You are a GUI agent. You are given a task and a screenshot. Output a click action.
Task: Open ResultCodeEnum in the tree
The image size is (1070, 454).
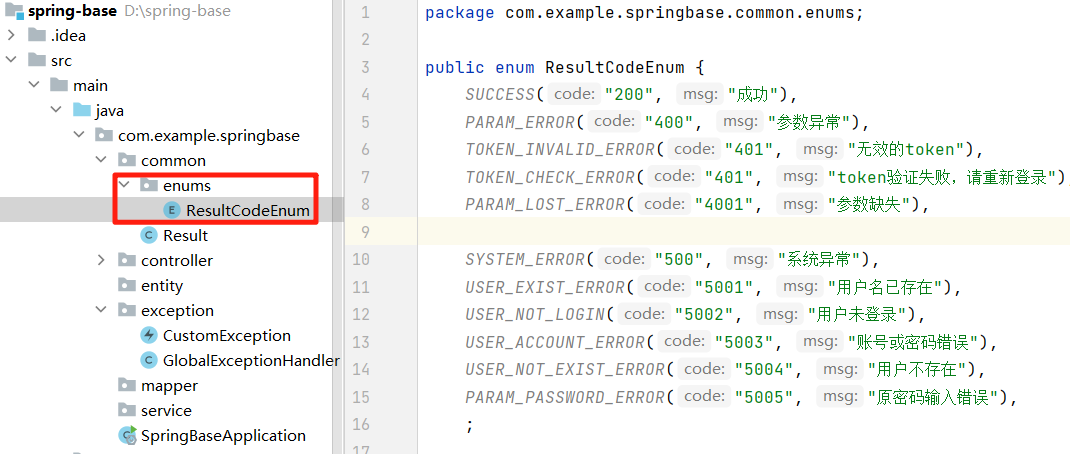(248, 210)
